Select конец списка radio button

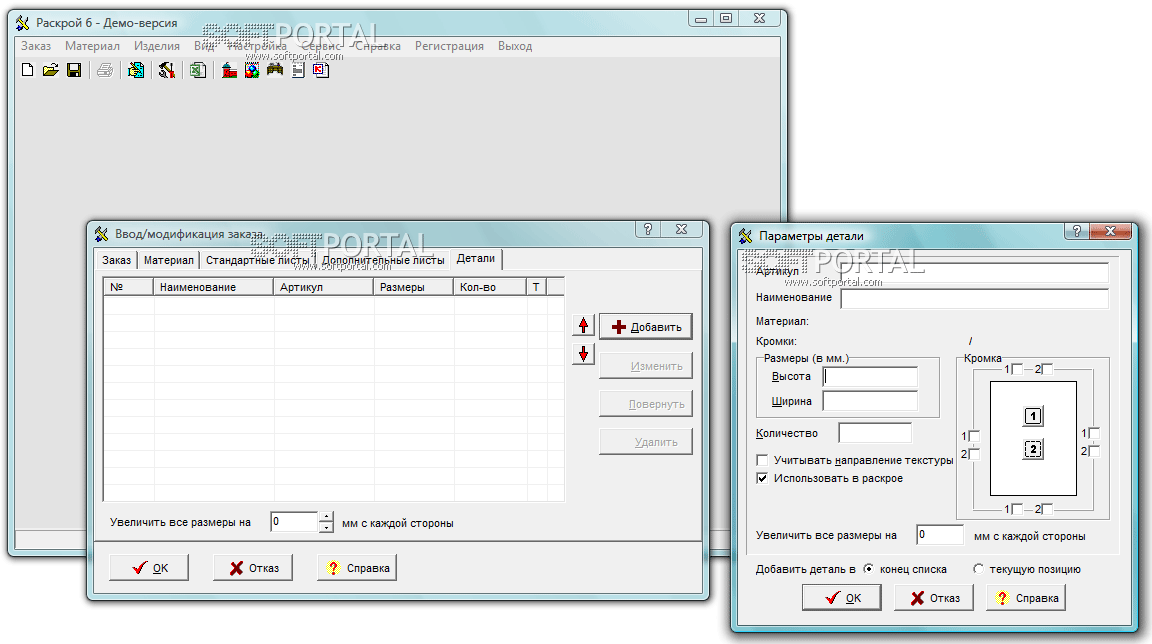click(868, 568)
